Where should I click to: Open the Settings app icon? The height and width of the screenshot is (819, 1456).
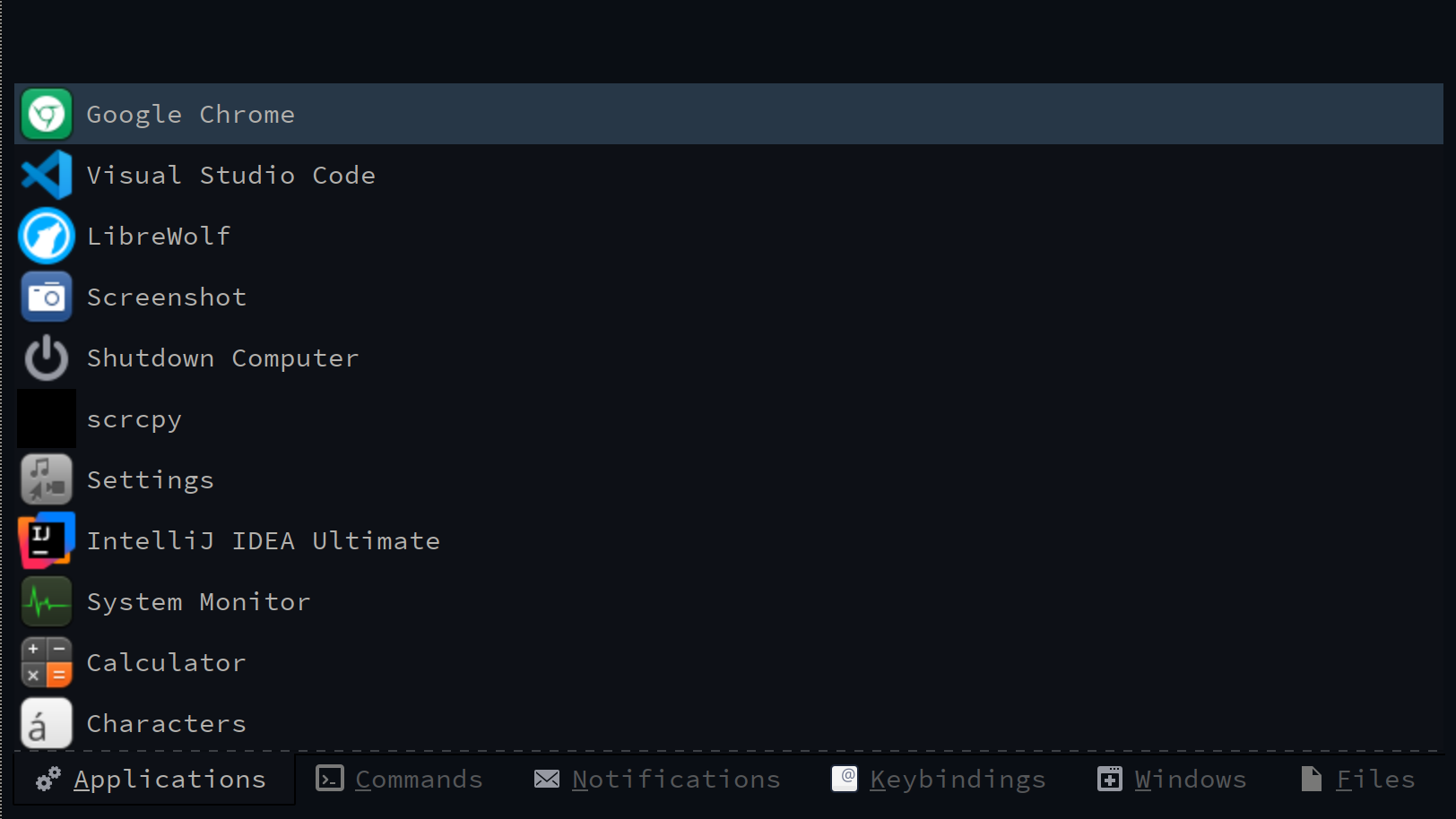click(x=47, y=479)
